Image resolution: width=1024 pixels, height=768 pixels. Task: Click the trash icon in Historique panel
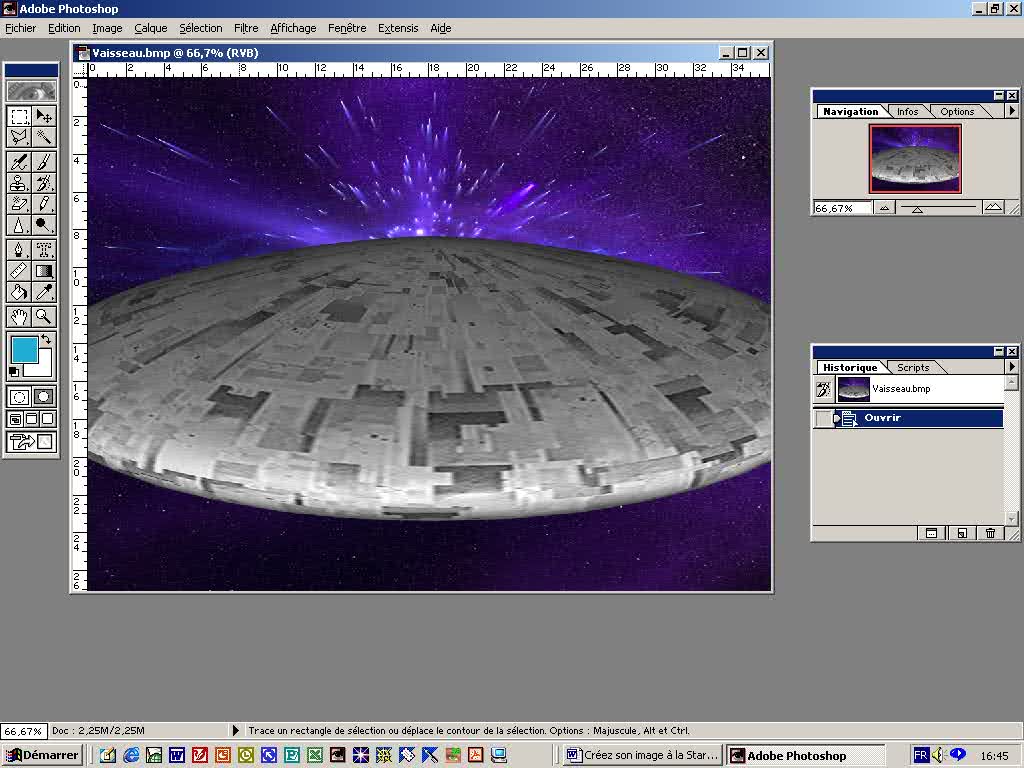click(990, 533)
